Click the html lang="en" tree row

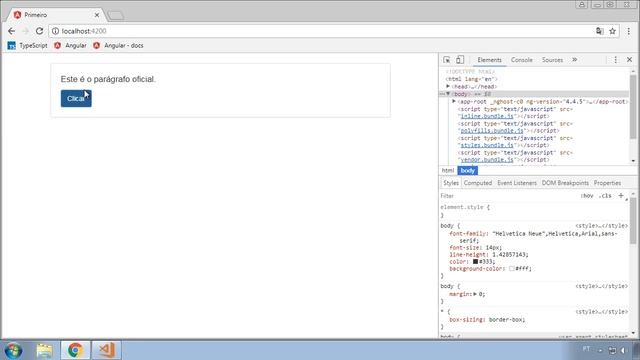click(x=471, y=79)
